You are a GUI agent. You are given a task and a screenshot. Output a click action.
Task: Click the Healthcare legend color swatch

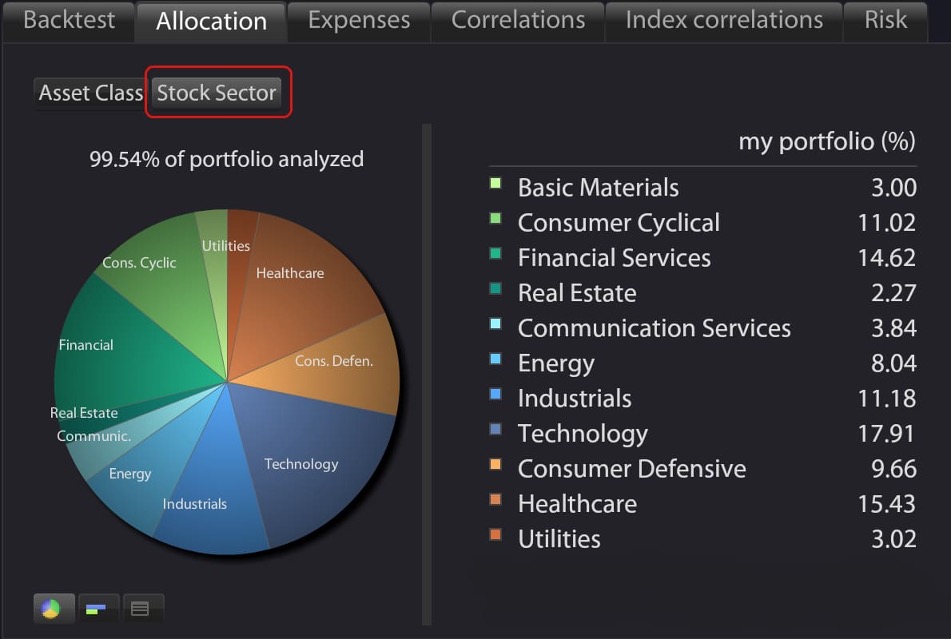pos(495,500)
